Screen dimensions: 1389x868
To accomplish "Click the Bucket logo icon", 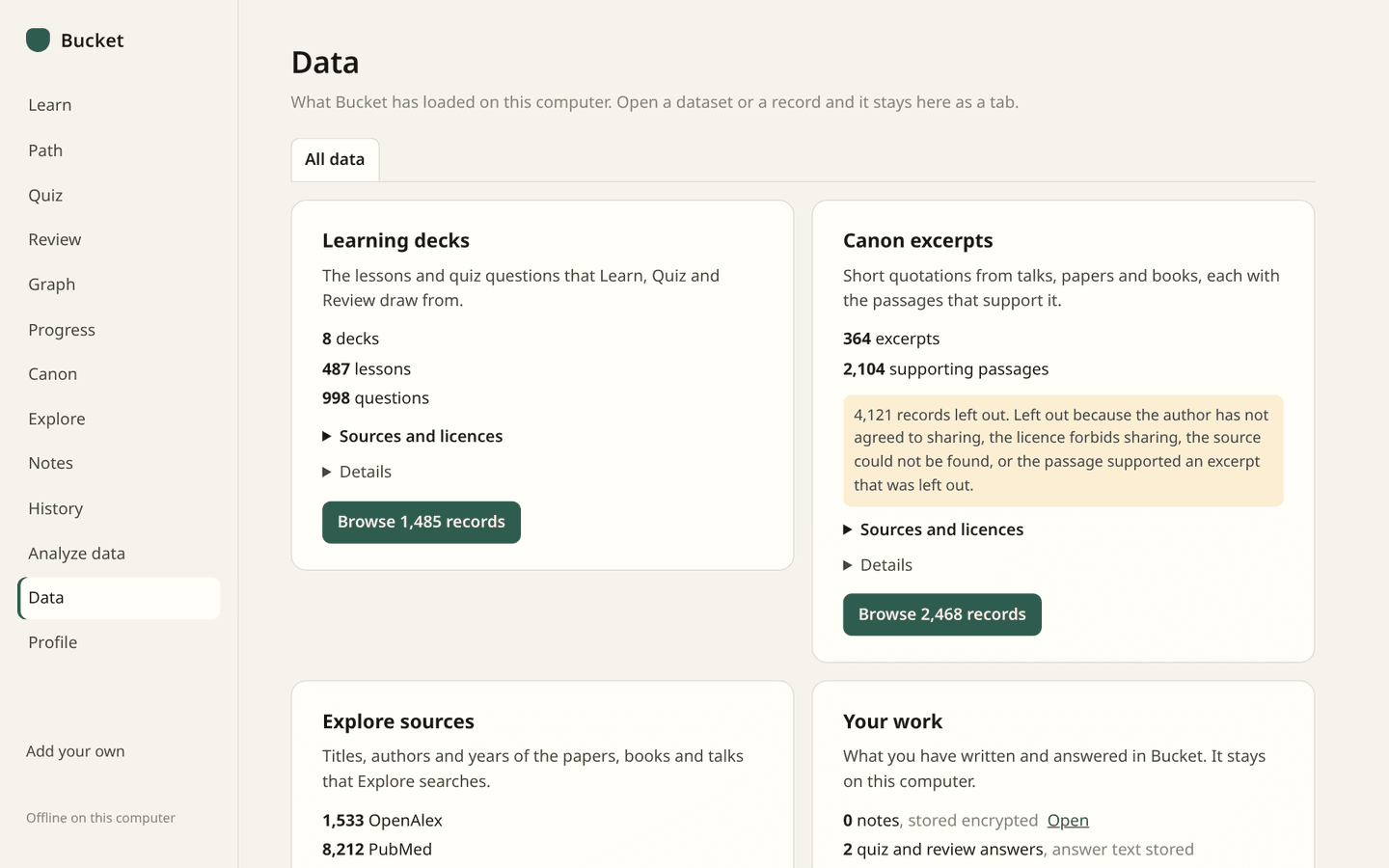I will click(38, 40).
